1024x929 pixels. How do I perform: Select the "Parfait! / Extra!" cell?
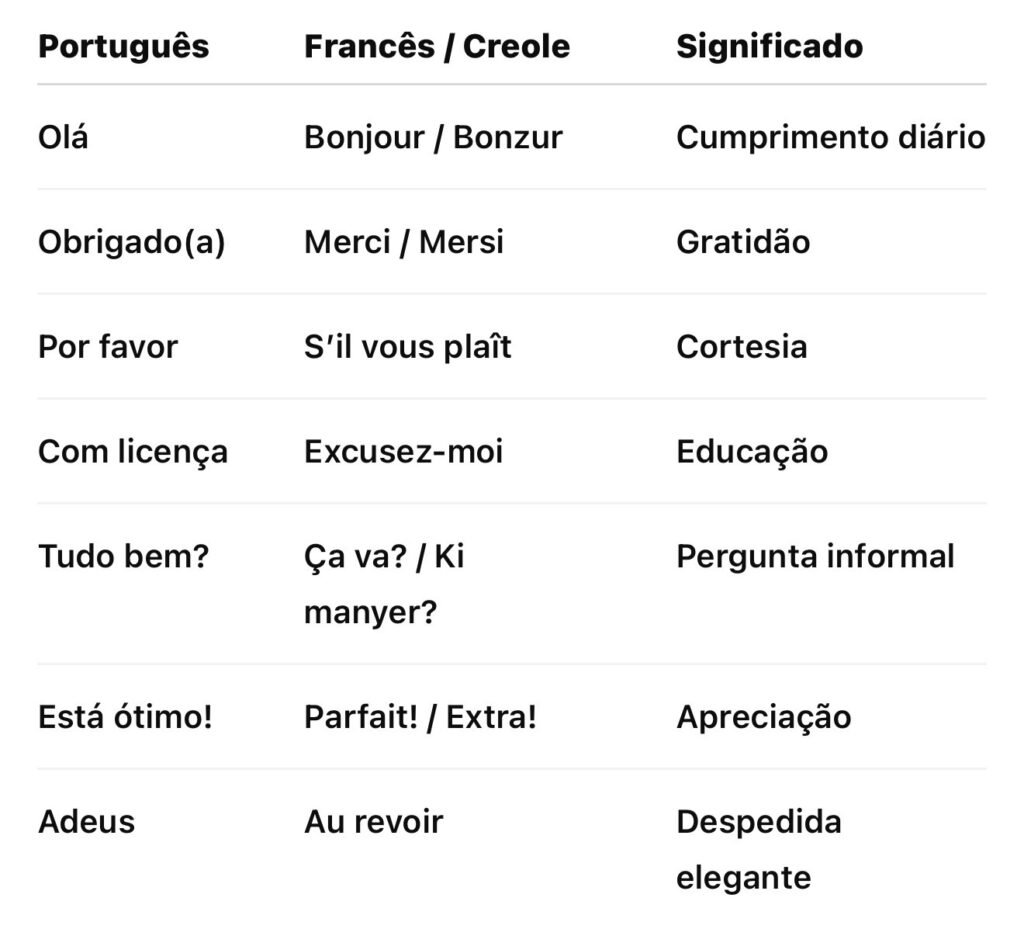[x=420, y=717]
